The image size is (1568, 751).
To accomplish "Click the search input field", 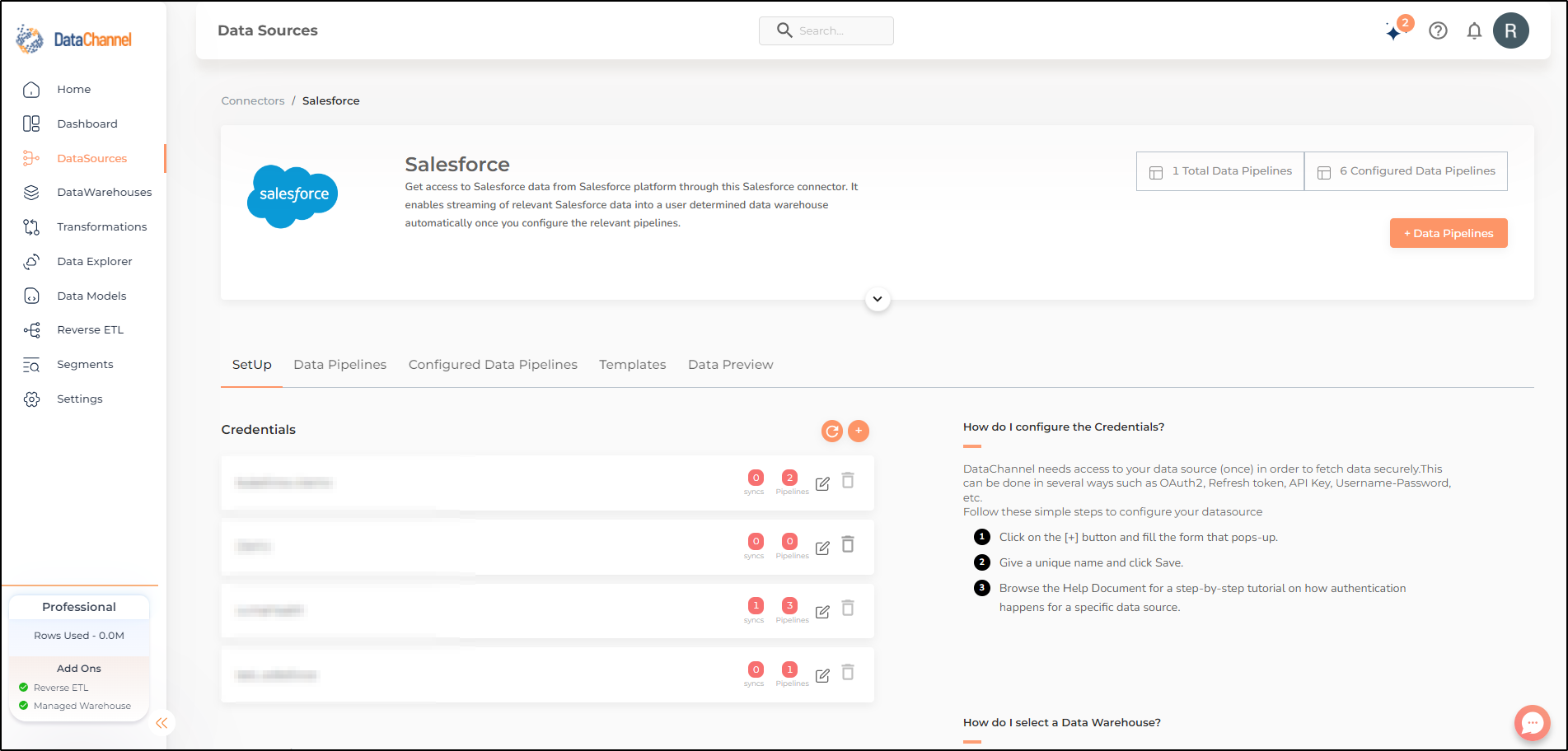I will [826, 30].
